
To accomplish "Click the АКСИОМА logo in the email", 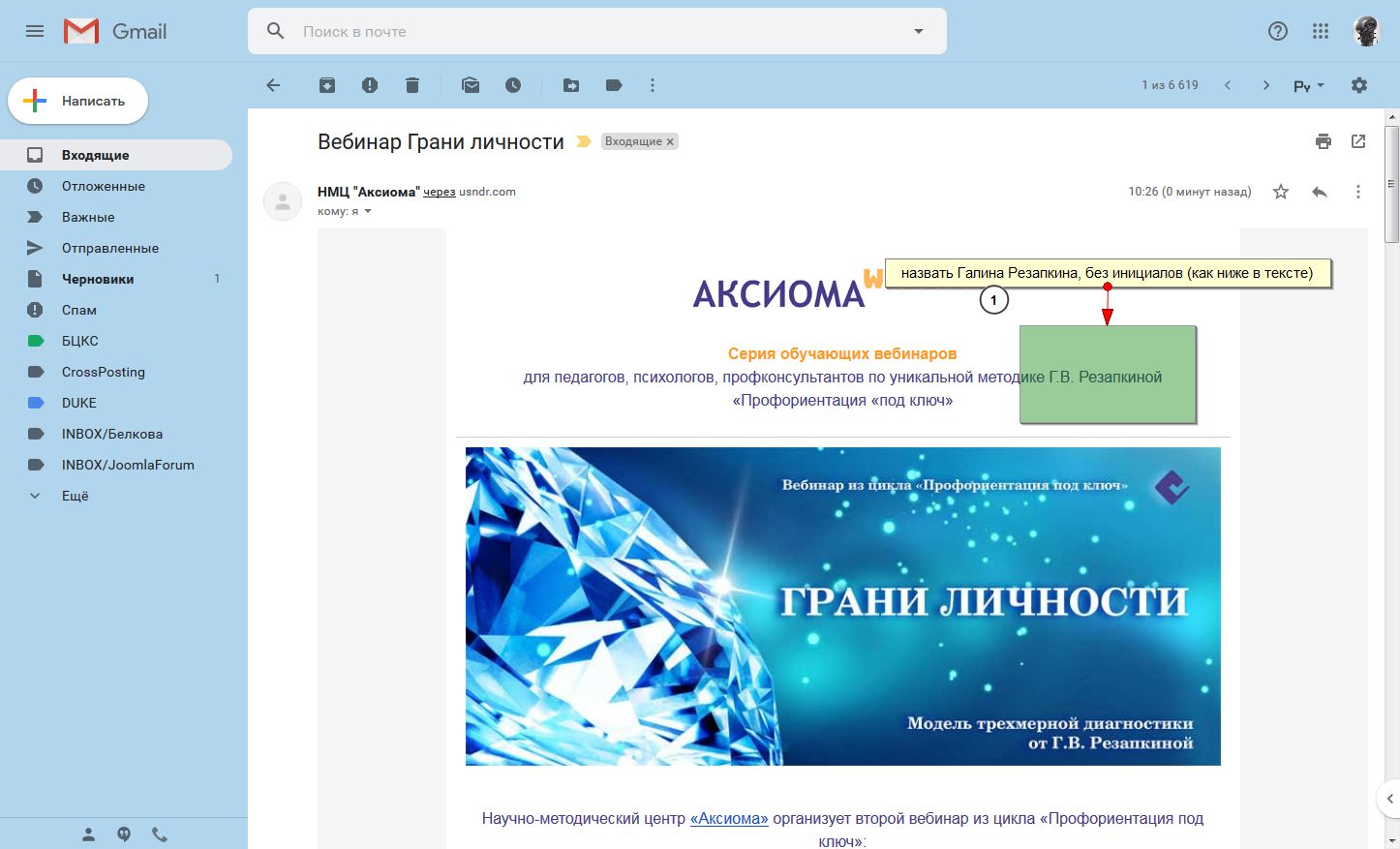I will point(779,292).
